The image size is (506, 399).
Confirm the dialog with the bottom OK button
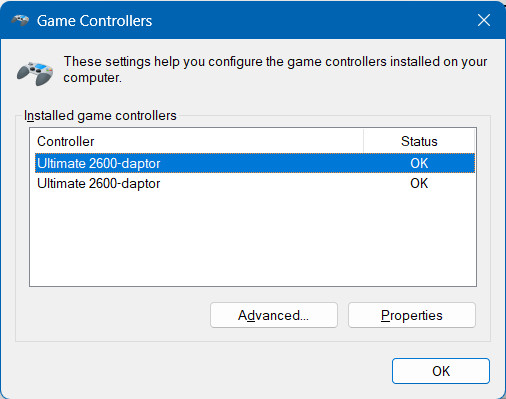[441, 371]
